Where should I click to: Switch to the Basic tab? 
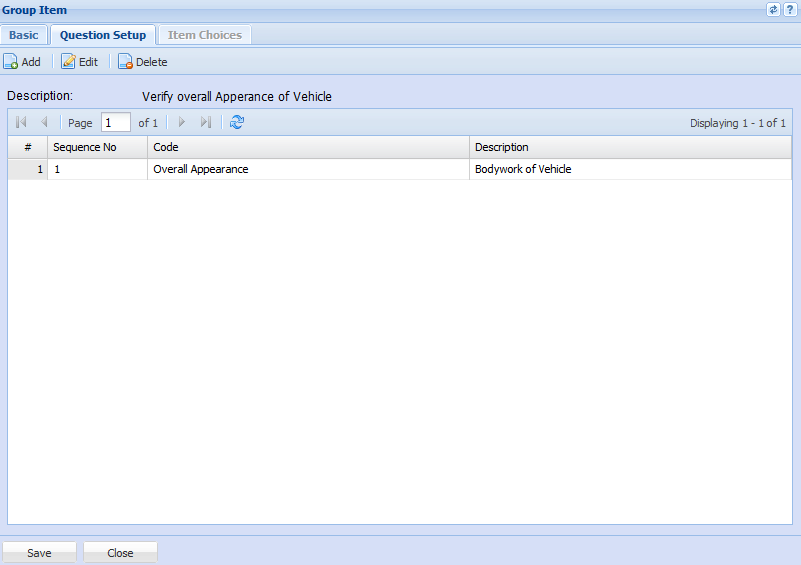24,35
